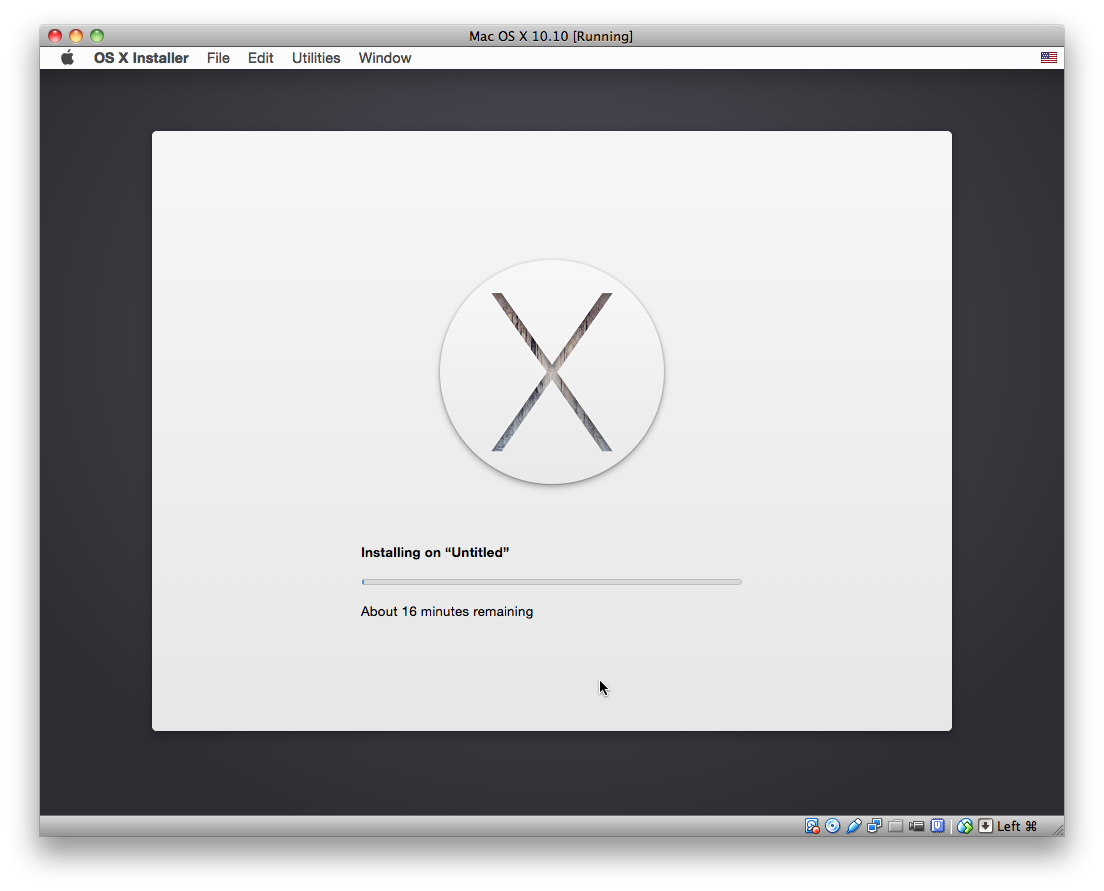
Task: Close the Mac OS X 10.10 VM window
Action: click(x=55, y=35)
